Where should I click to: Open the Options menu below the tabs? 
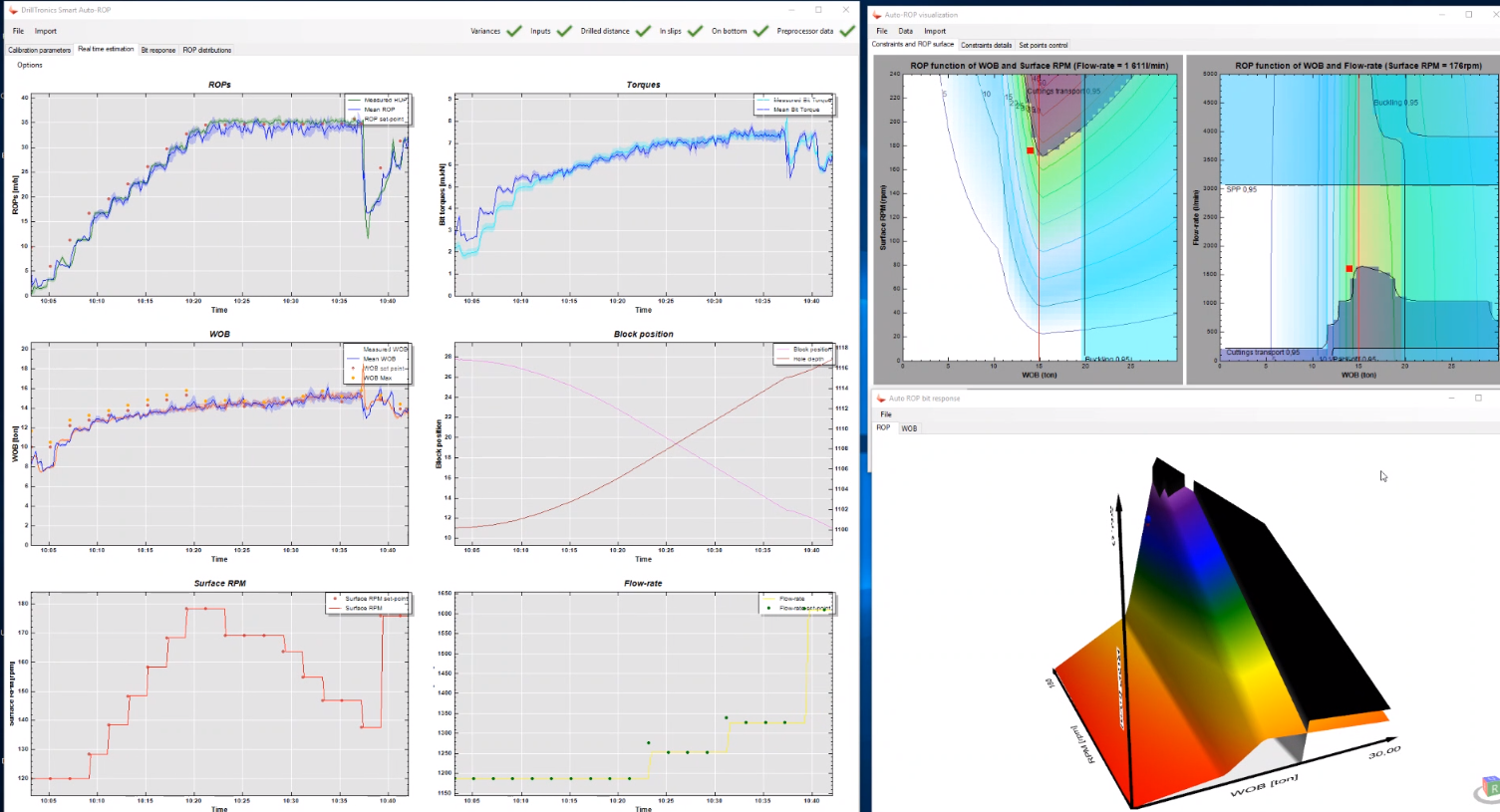coord(30,65)
